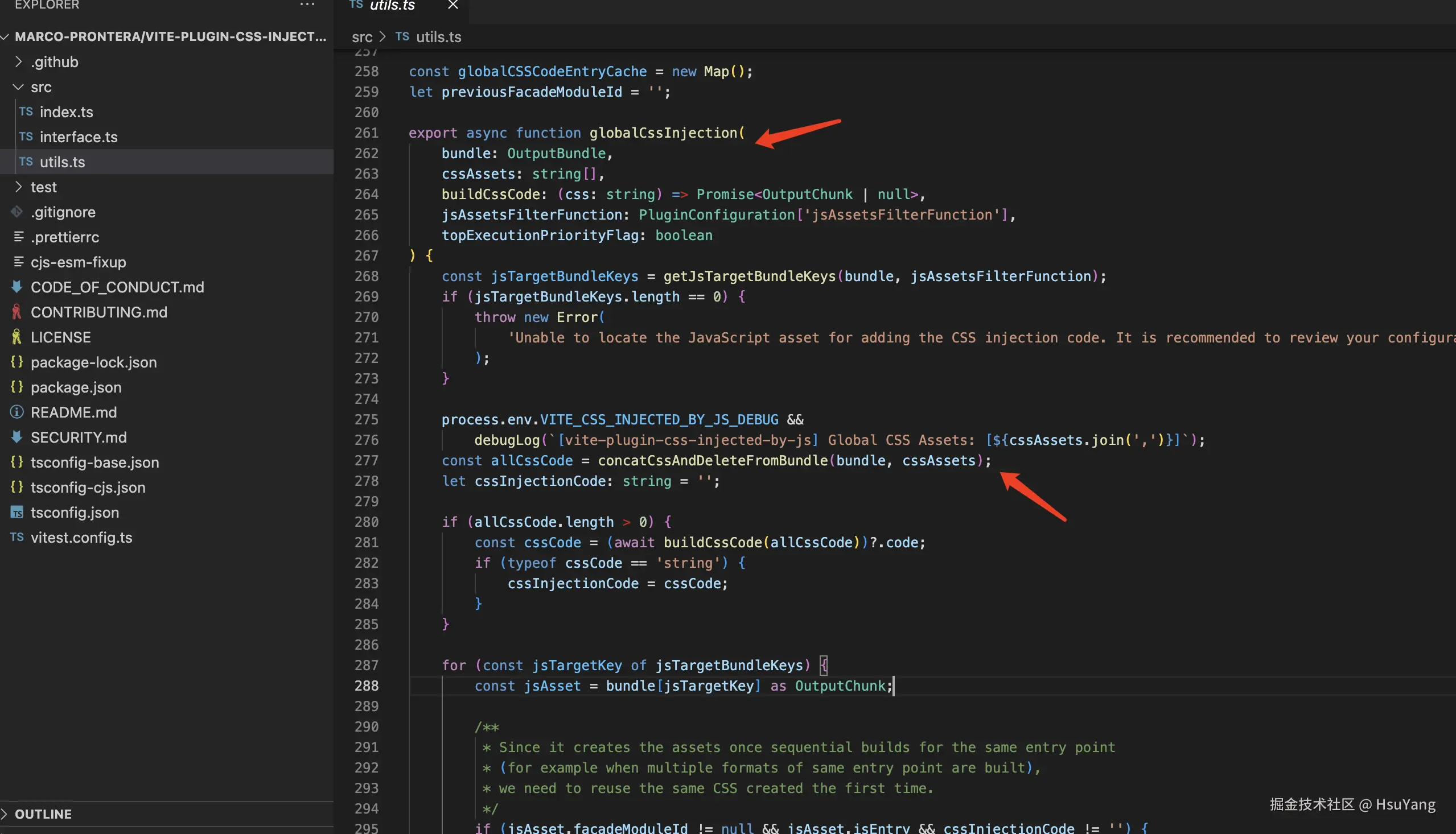Collapse the repository root folder header
Screen dimensions: 1456x834
(x=5, y=36)
